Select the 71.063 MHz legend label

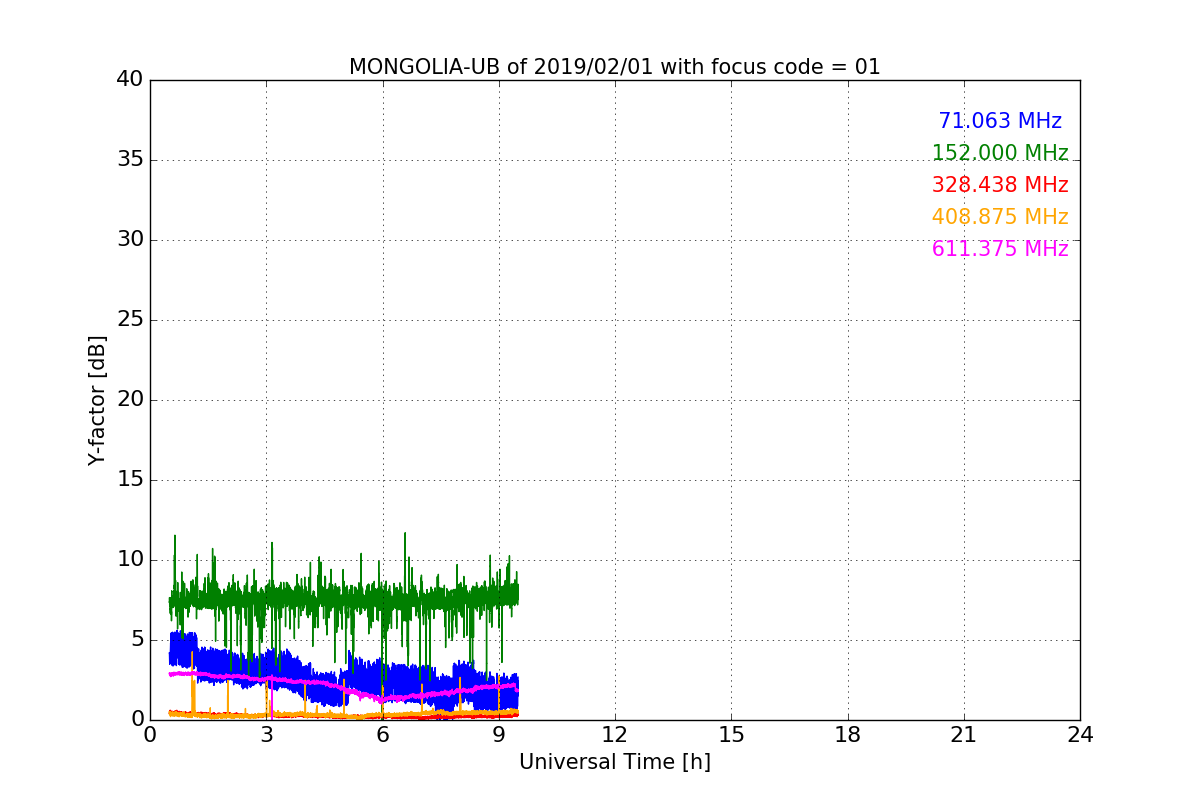[x=1000, y=121]
